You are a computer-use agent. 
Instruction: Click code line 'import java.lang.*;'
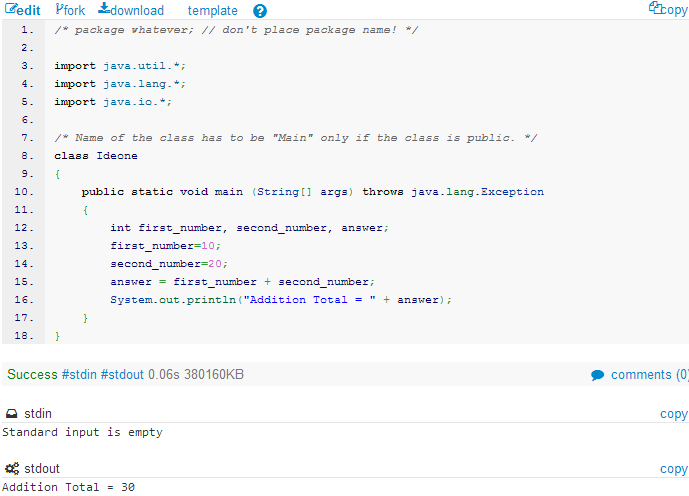(x=120, y=84)
